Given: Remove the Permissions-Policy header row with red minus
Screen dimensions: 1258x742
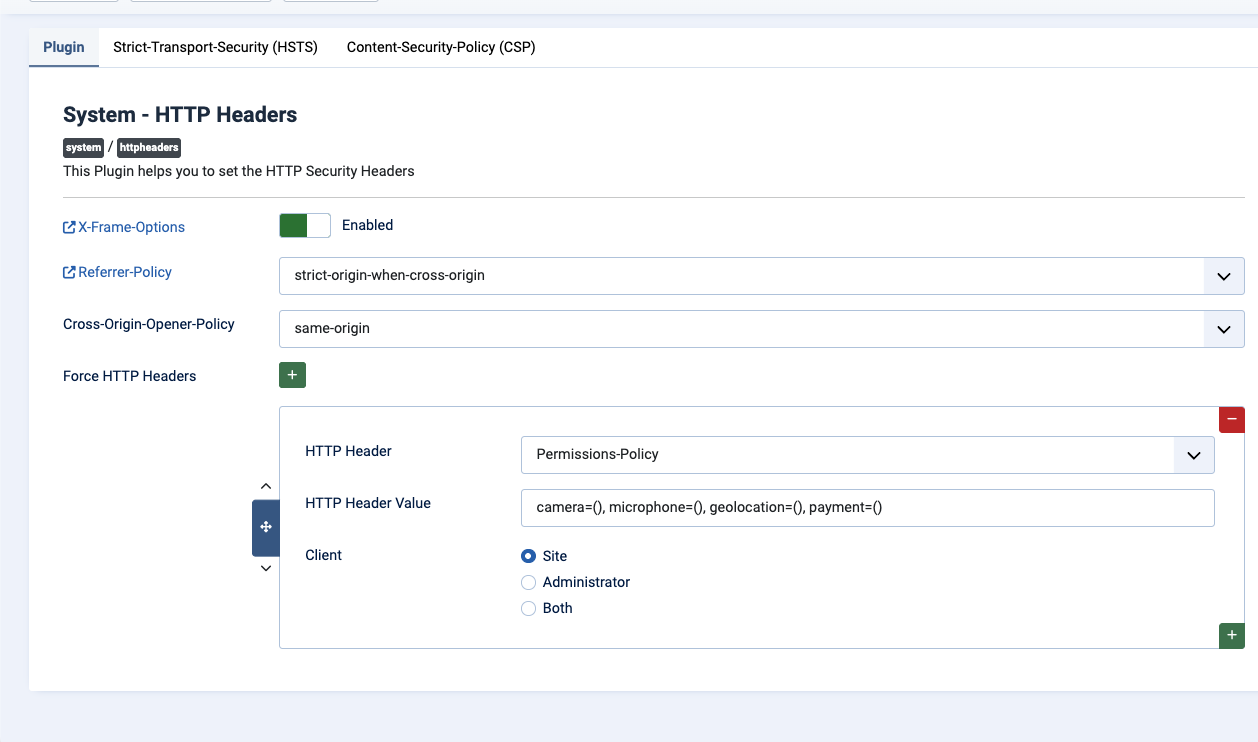Looking at the screenshot, I should (1231, 419).
